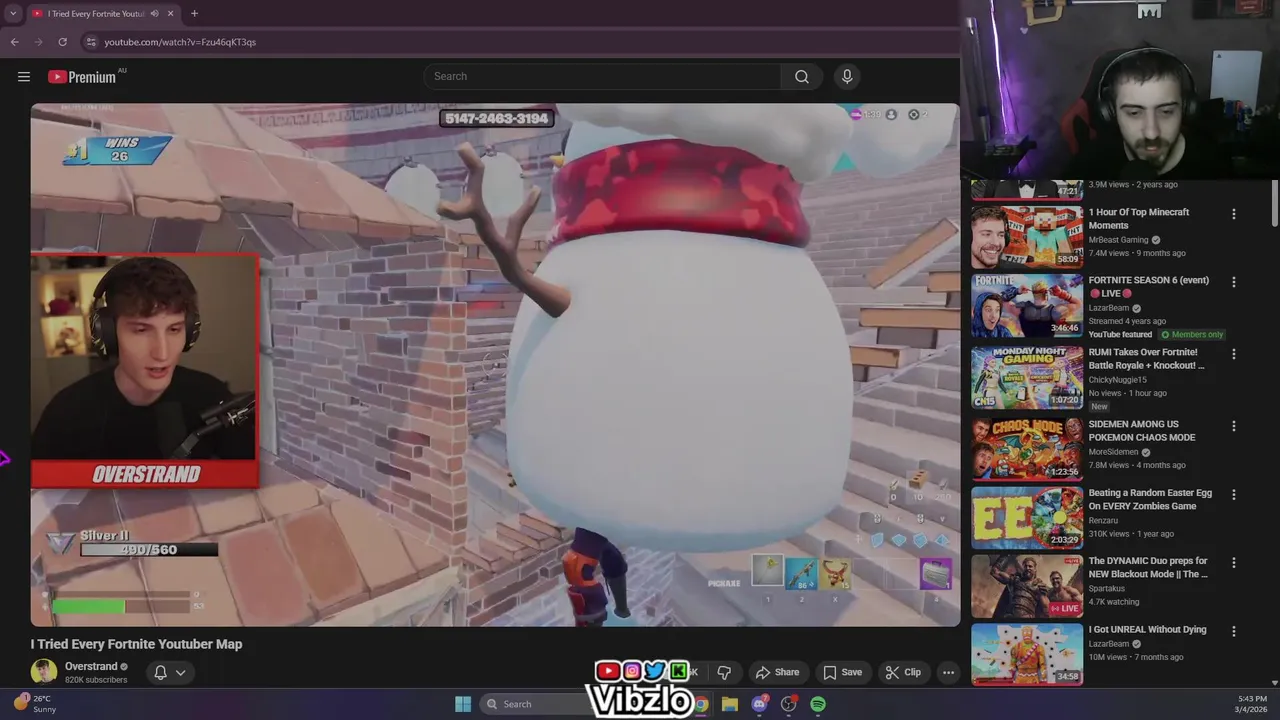Open options menu for FORTNITE SEASON 6 video
Screen dimensions: 1280x720
tap(1233, 282)
